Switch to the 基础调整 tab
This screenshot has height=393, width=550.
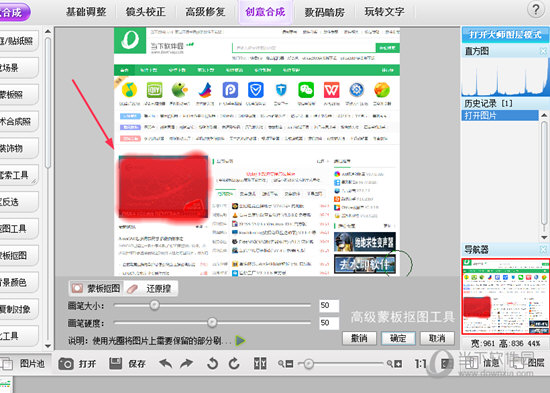[86, 12]
